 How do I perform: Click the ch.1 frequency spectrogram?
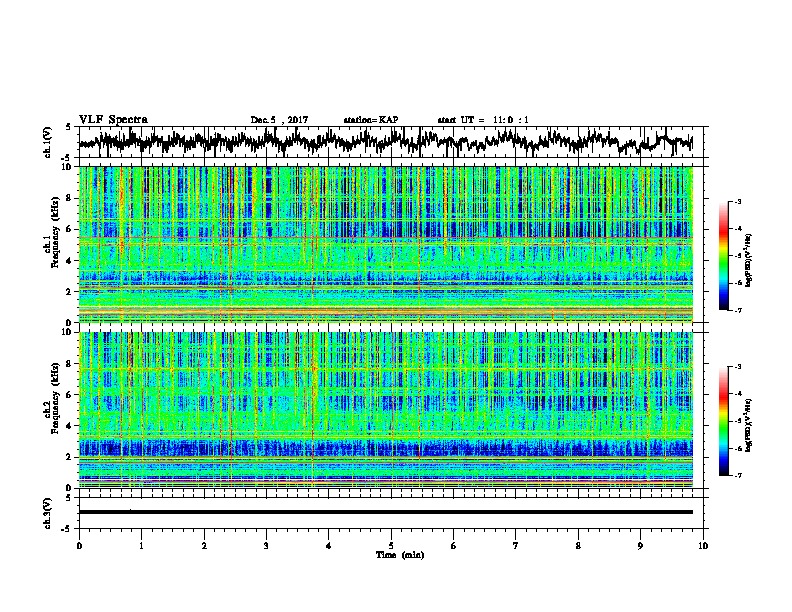tap(386, 244)
